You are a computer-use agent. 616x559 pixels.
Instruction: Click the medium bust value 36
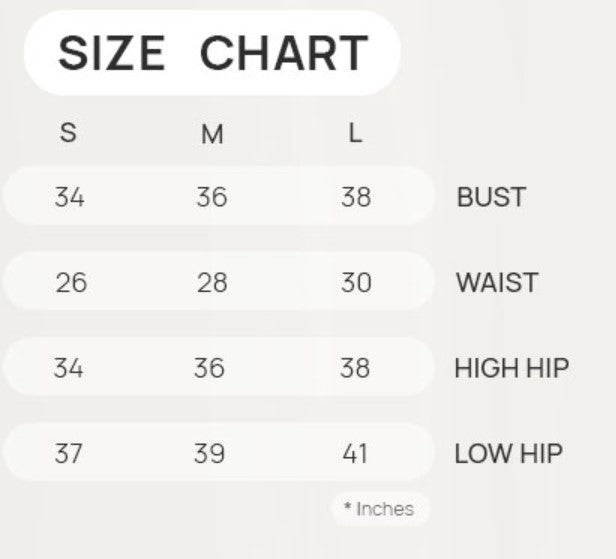212,197
